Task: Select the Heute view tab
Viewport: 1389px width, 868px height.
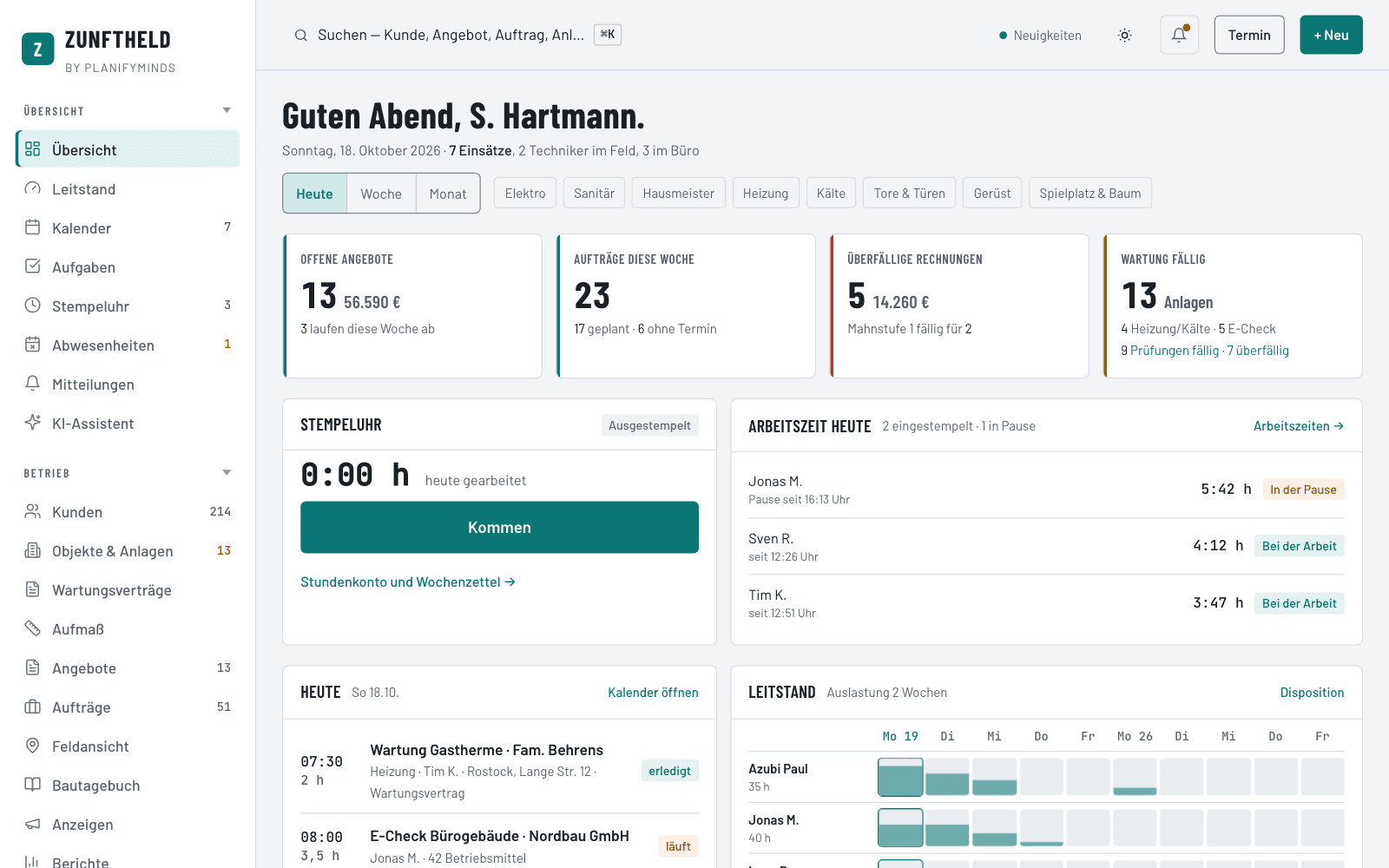Action: click(x=314, y=194)
